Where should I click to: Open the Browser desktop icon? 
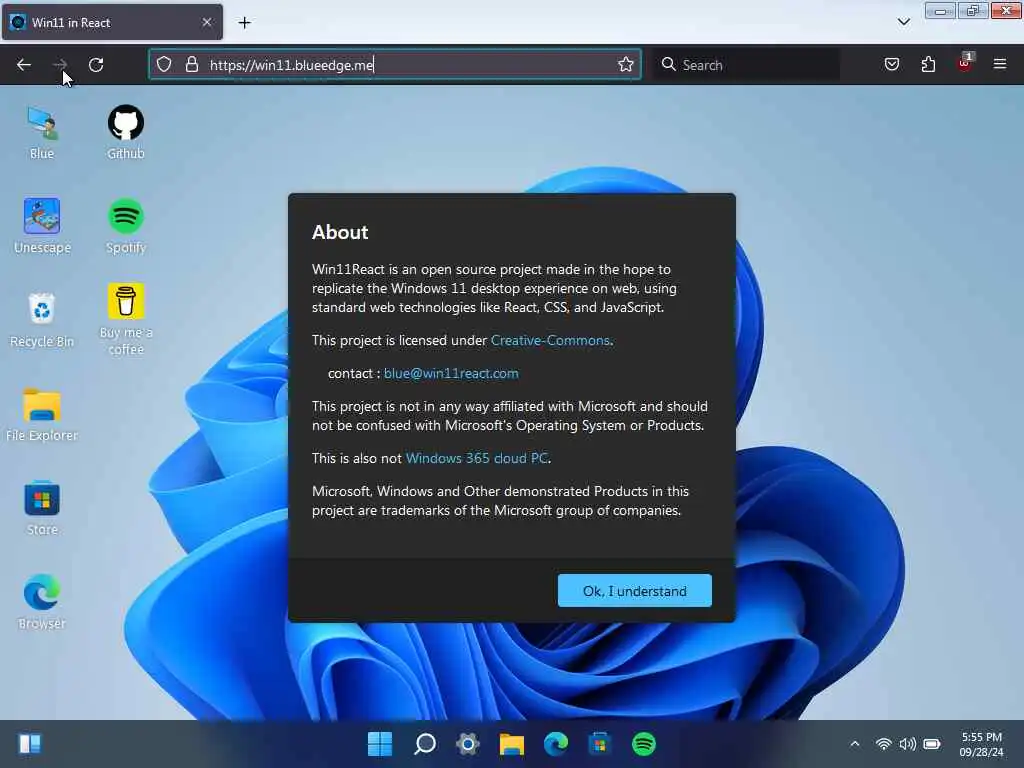pos(42,602)
